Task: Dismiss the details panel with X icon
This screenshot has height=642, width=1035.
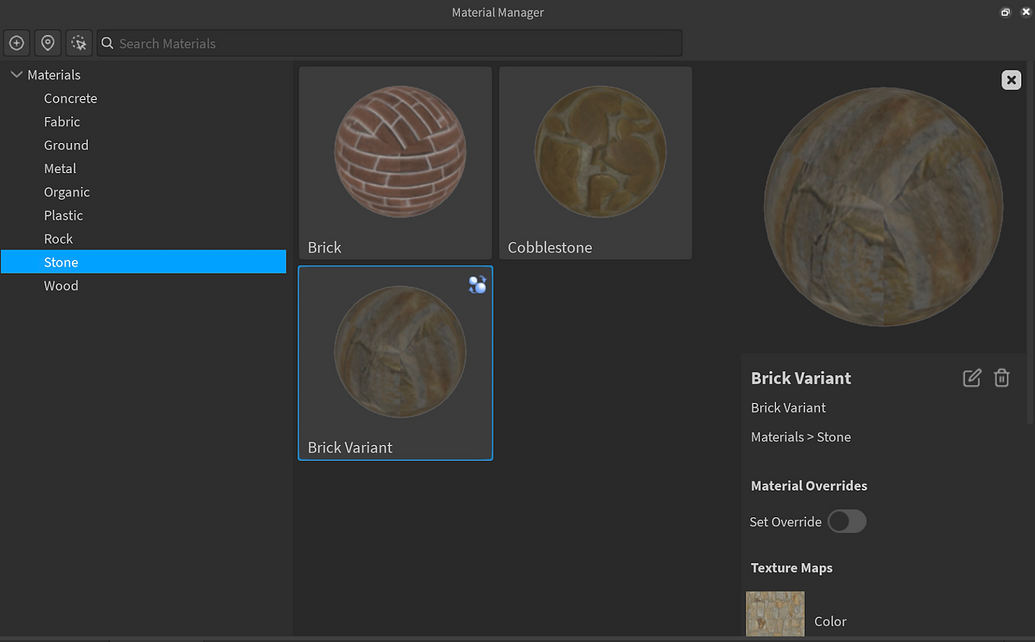Action: pyautogui.click(x=1010, y=79)
